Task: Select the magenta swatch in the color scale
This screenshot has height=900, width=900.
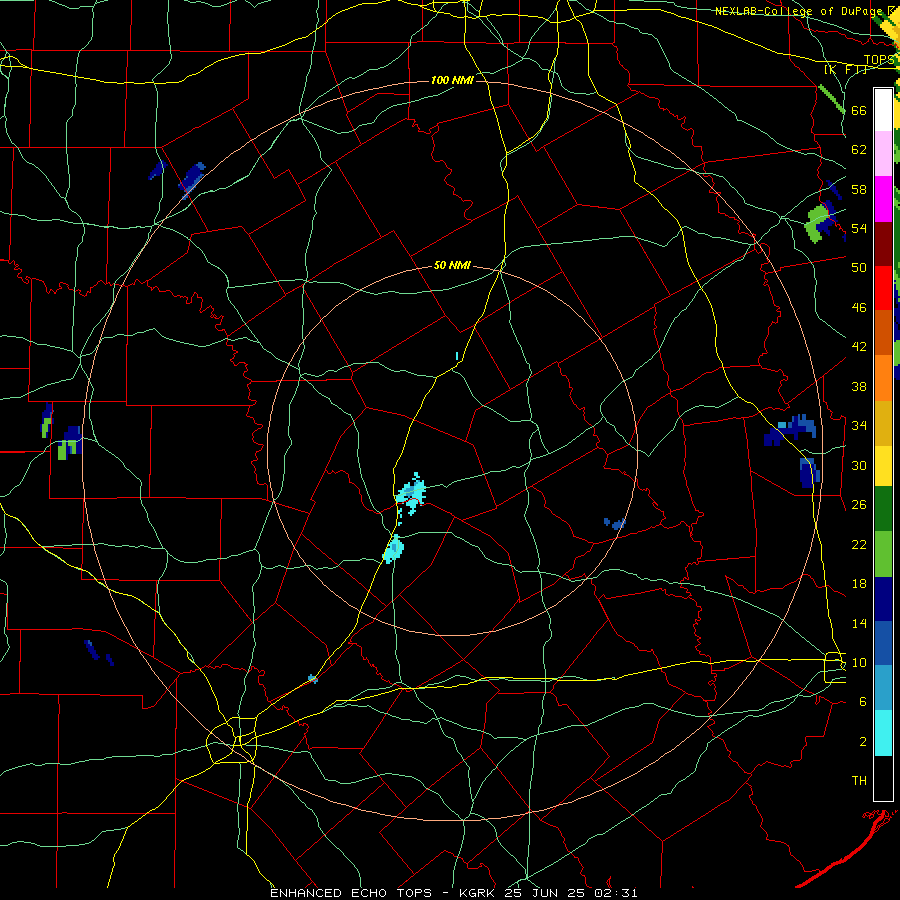Action: point(883,199)
